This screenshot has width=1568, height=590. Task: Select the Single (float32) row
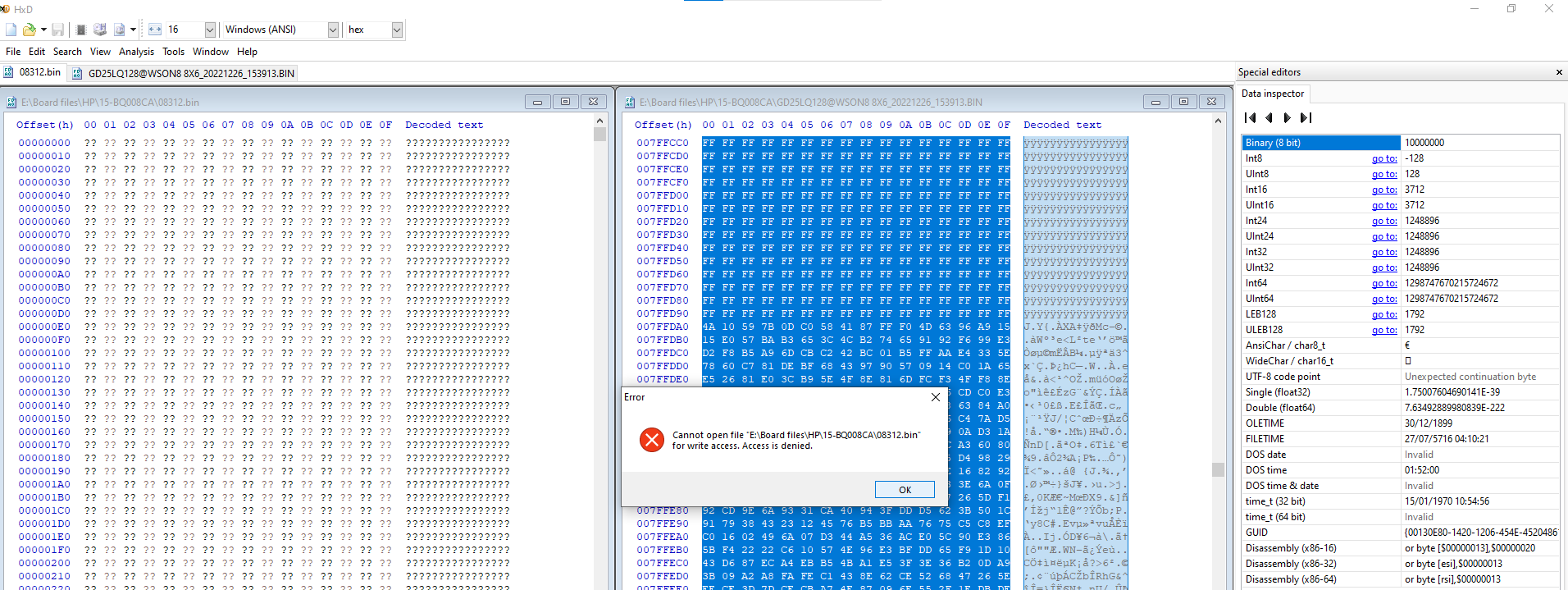coord(1401,392)
